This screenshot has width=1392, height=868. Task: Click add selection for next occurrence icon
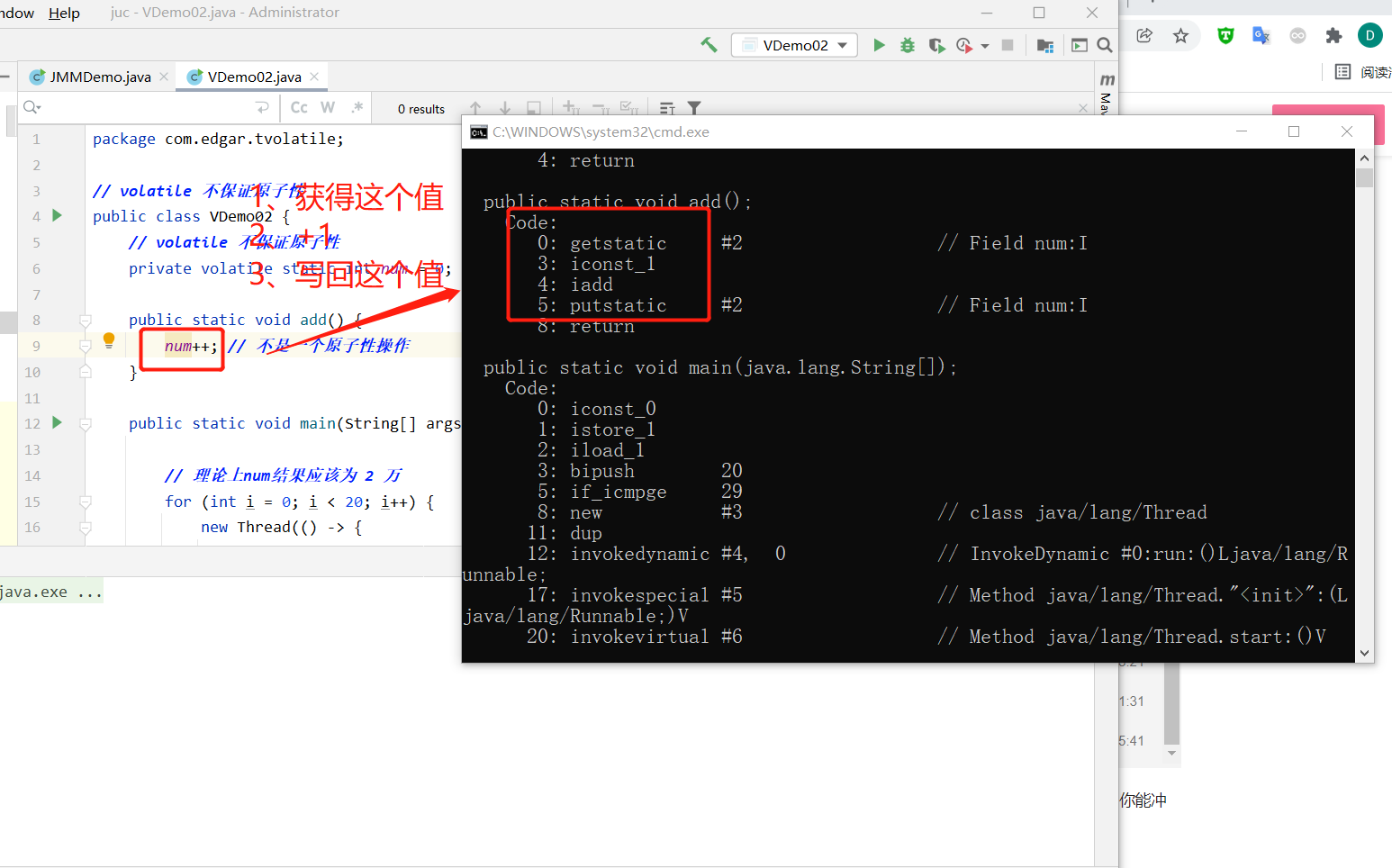click(571, 108)
